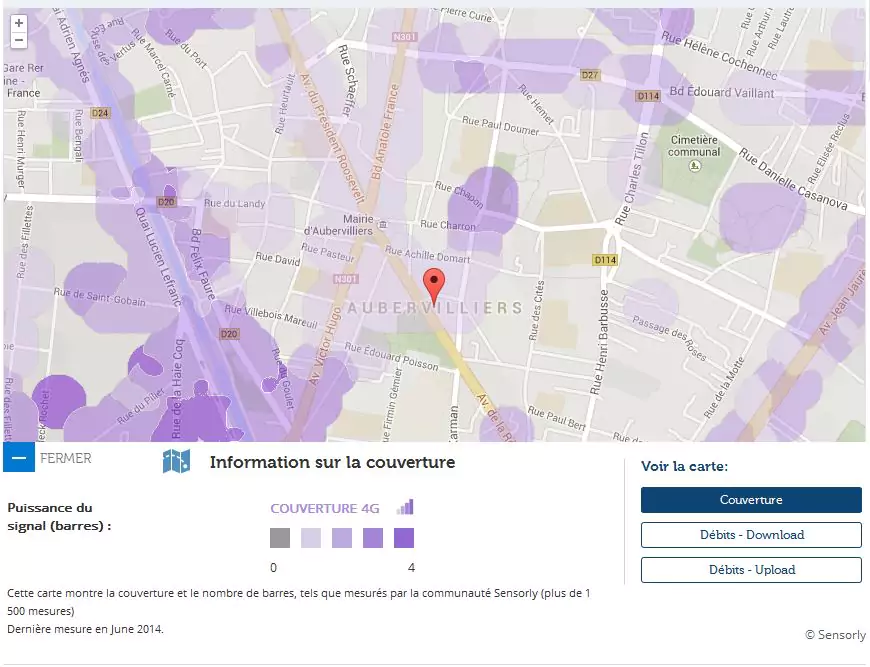Click the map icon beside coverage information title

[176, 462]
